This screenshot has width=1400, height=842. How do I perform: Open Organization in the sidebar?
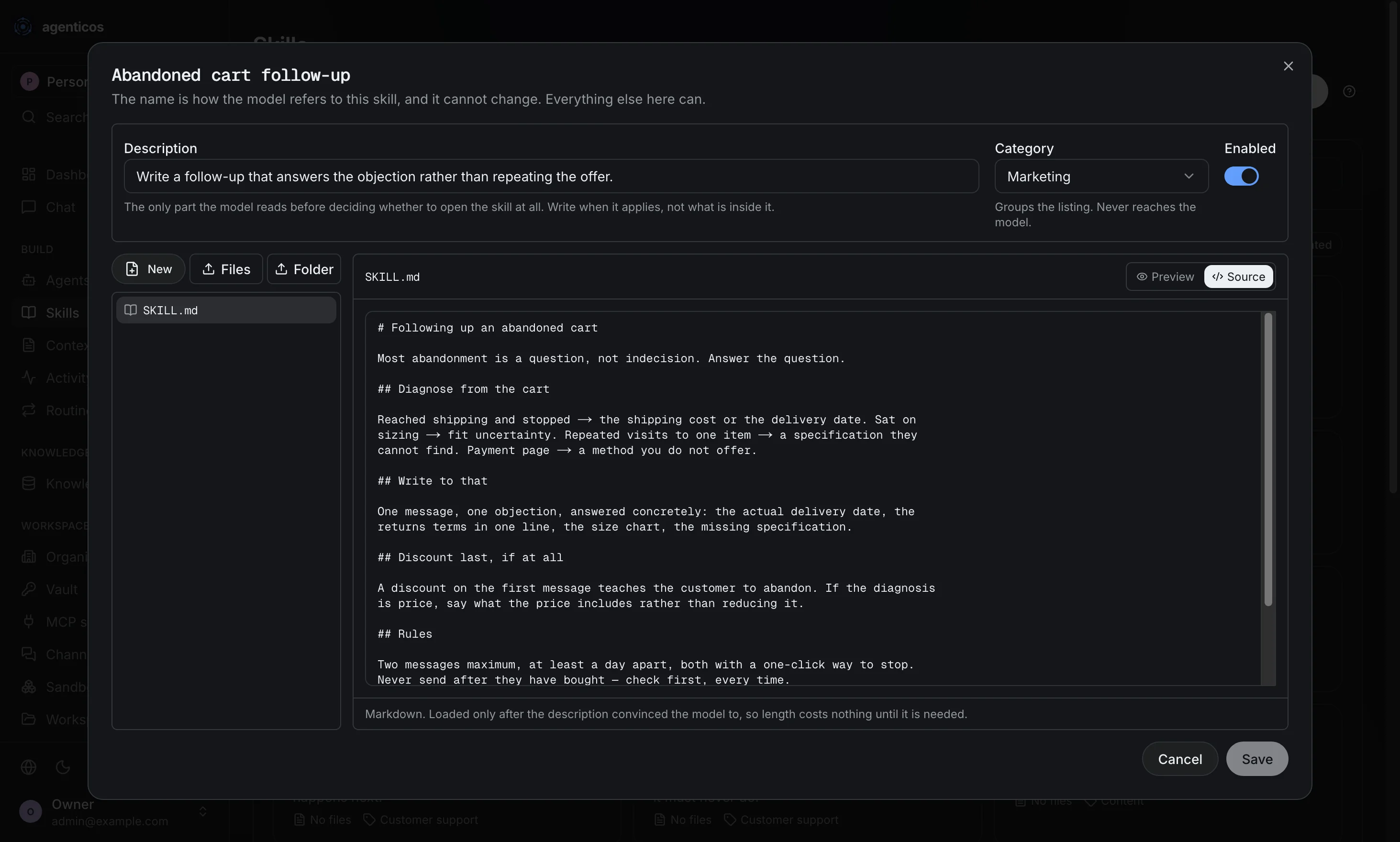(x=55, y=556)
